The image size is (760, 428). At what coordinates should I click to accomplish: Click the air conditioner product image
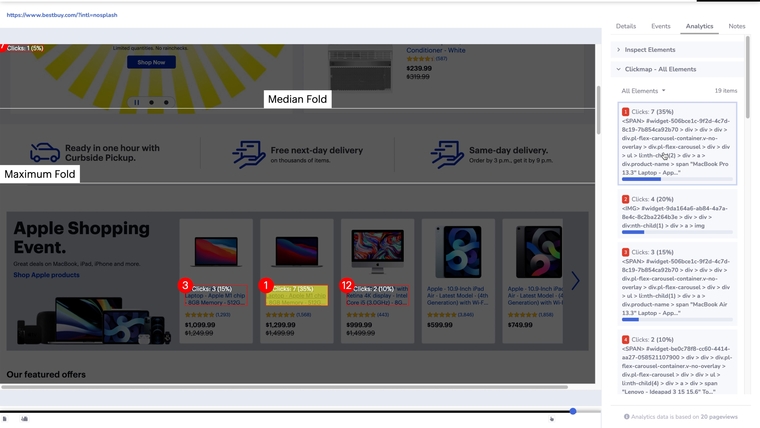[360, 68]
